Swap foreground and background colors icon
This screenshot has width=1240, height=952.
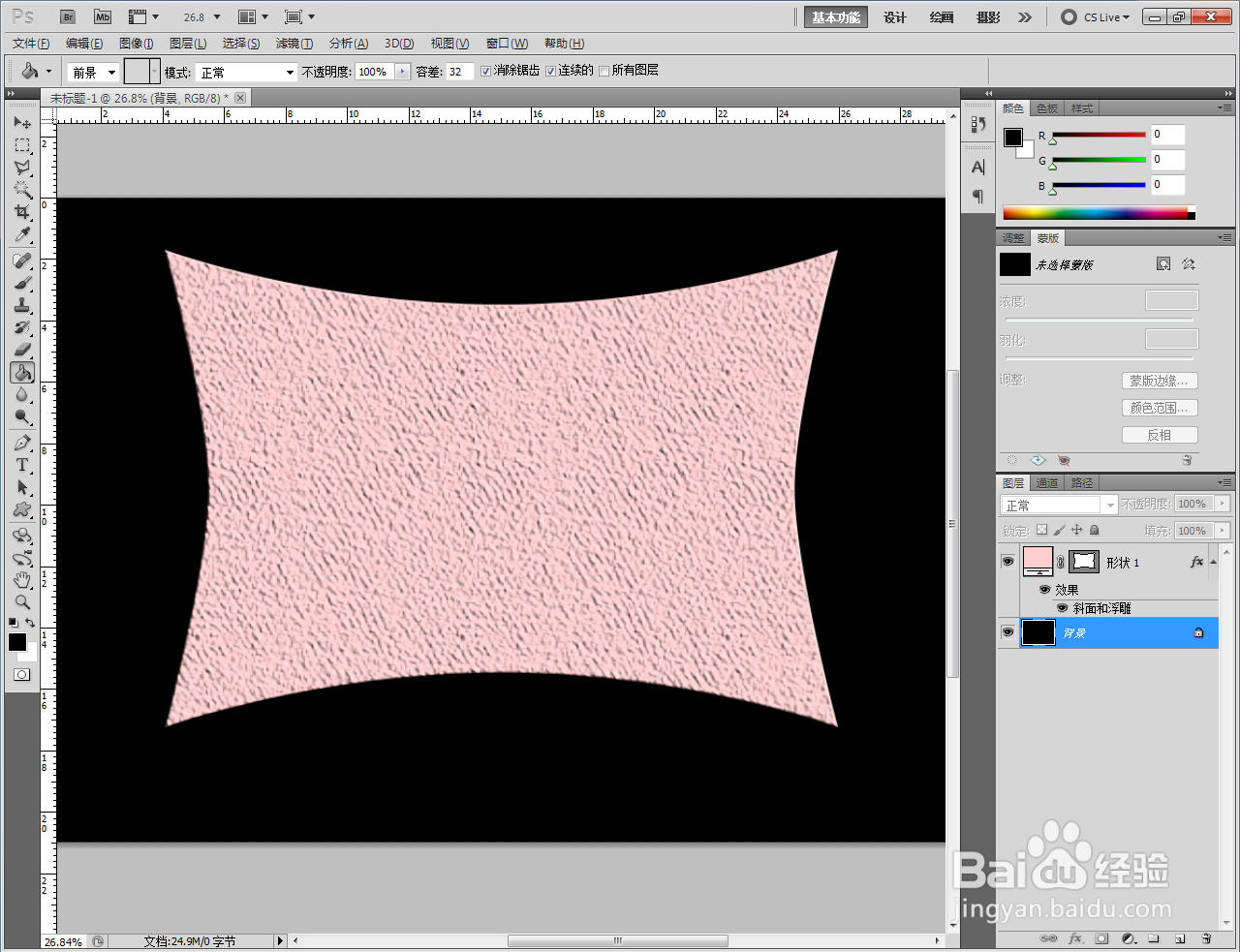pyautogui.click(x=31, y=623)
